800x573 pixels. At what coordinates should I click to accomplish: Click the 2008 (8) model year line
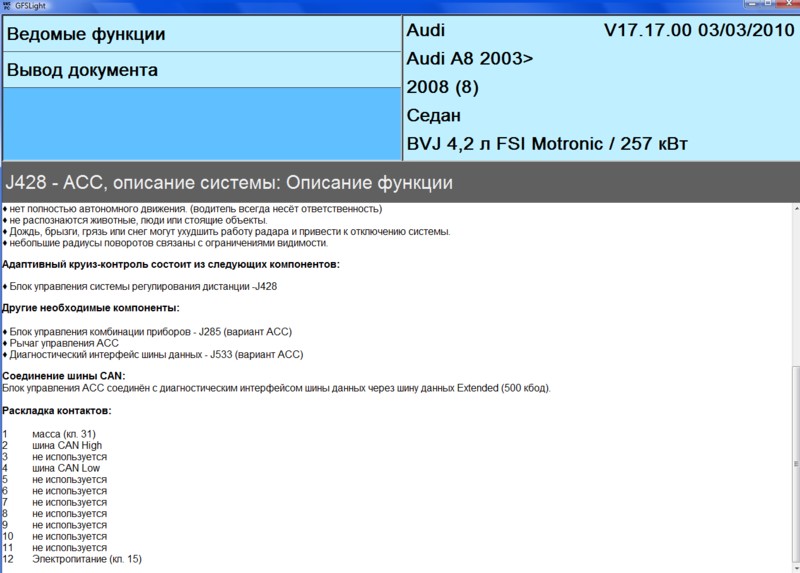tap(442, 87)
